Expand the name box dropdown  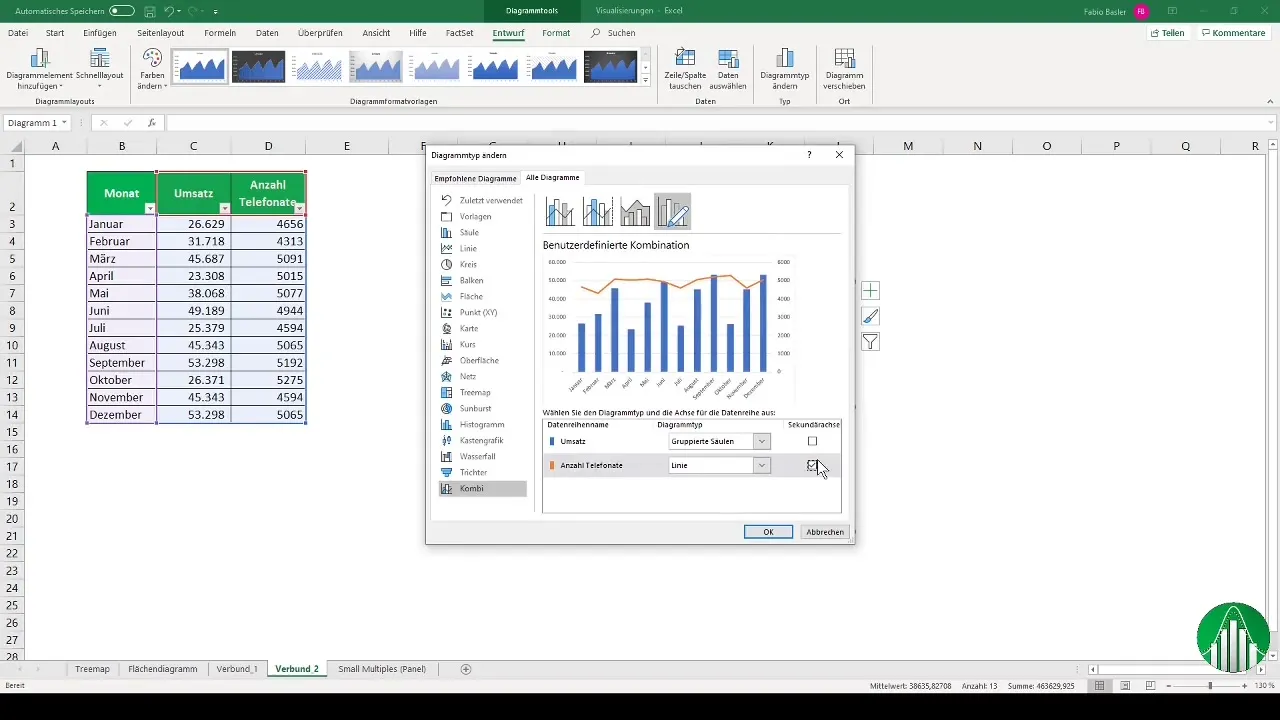(x=64, y=123)
